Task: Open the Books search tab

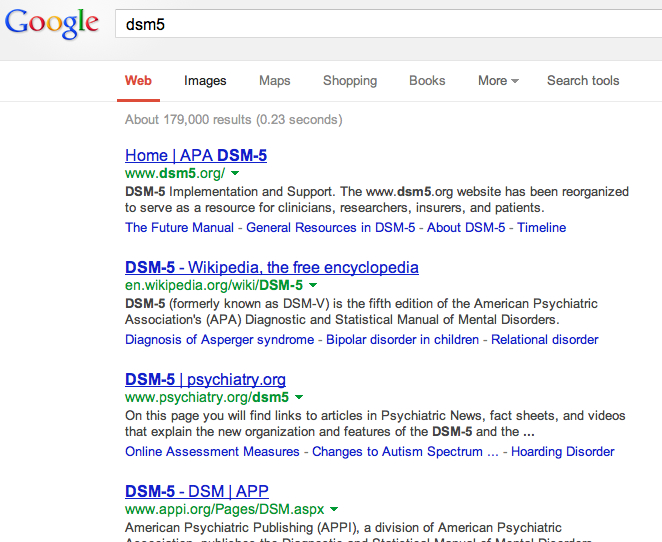Action: 427,80
